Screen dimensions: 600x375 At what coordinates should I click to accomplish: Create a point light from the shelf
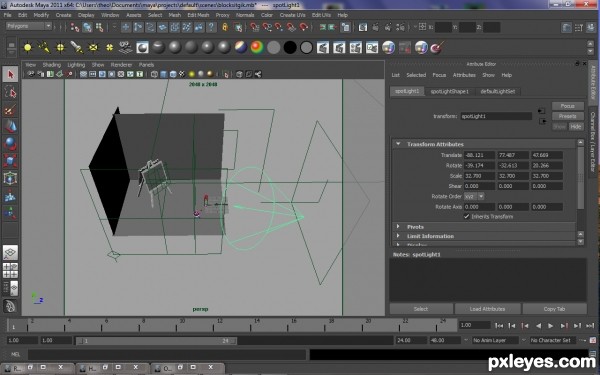coord(60,47)
